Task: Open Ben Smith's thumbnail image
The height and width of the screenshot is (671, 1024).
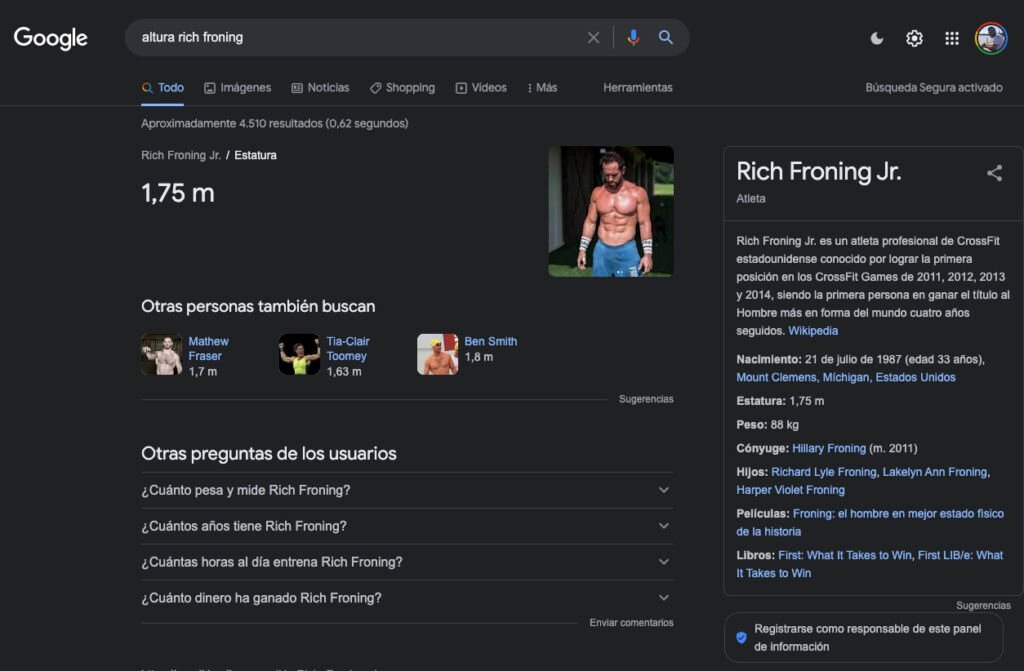Action: click(x=438, y=354)
